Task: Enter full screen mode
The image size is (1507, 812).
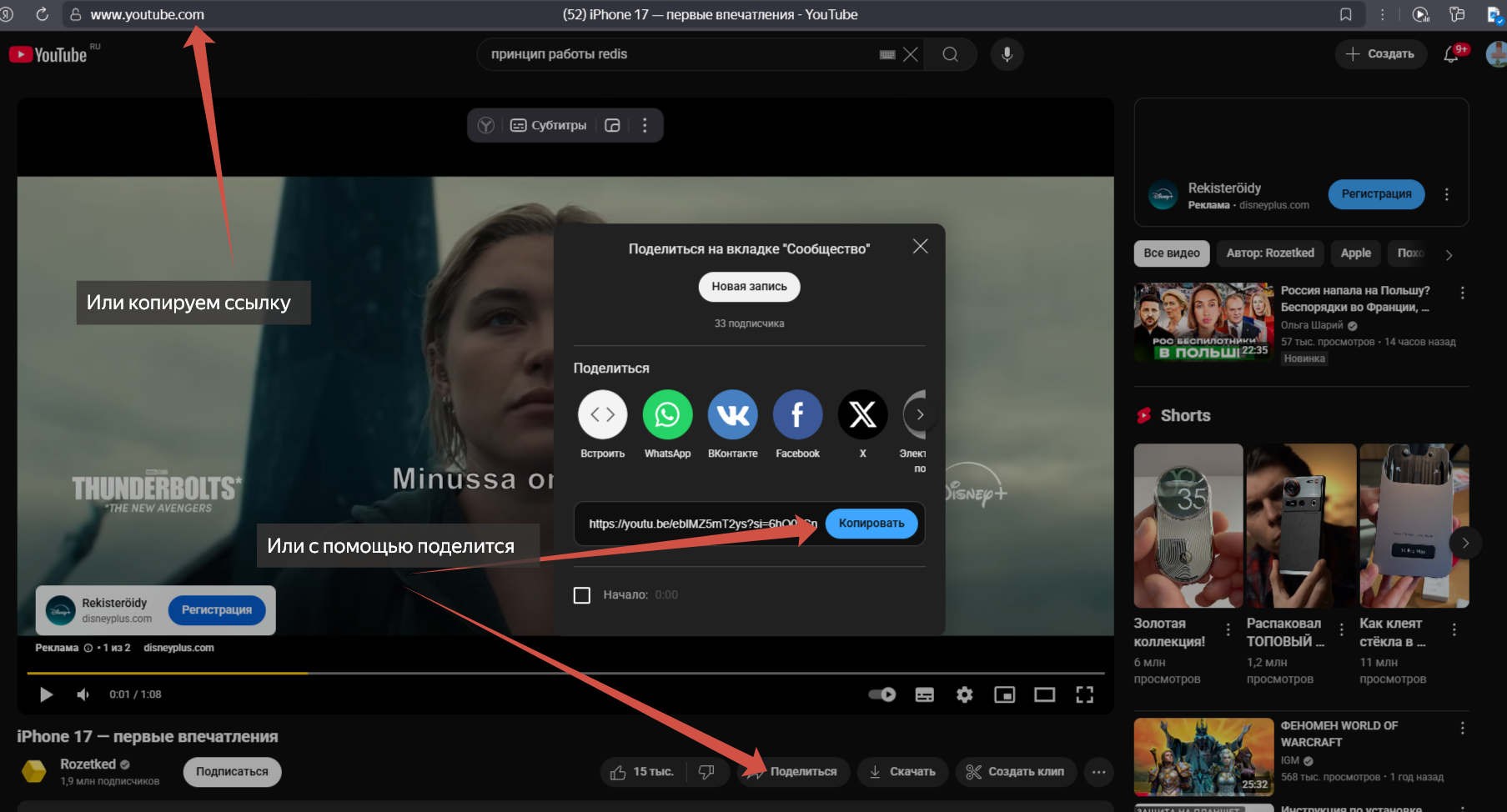Action: pyautogui.click(x=1084, y=694)
